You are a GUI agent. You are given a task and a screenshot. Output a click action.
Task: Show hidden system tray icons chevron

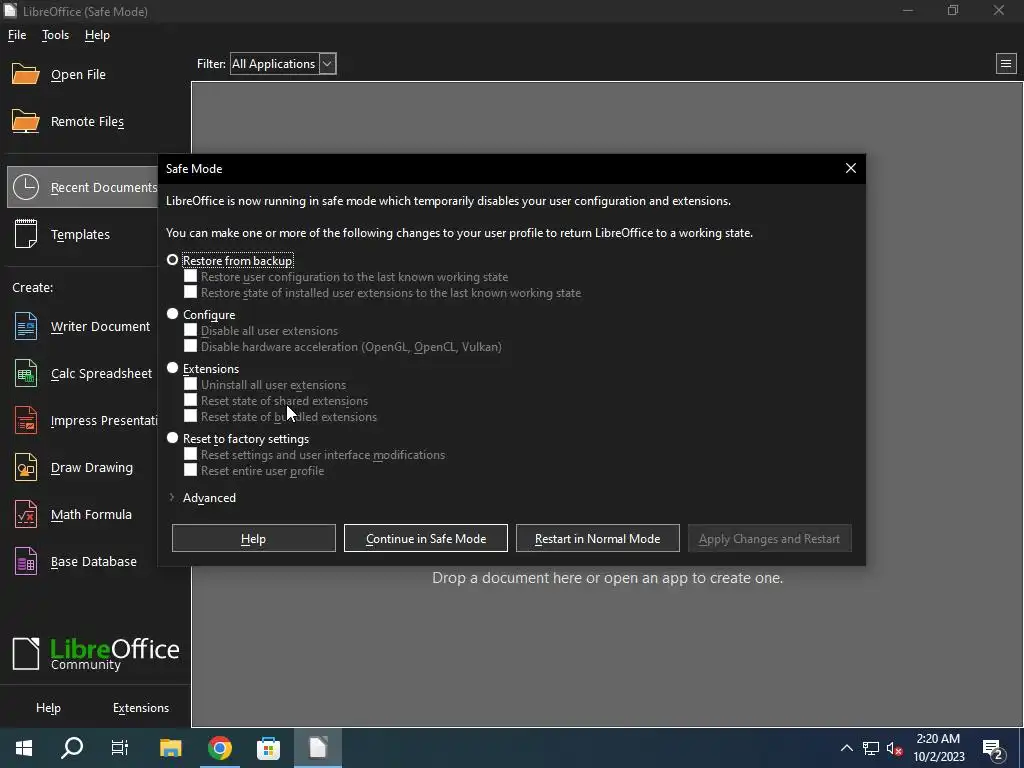pos(846,748)
